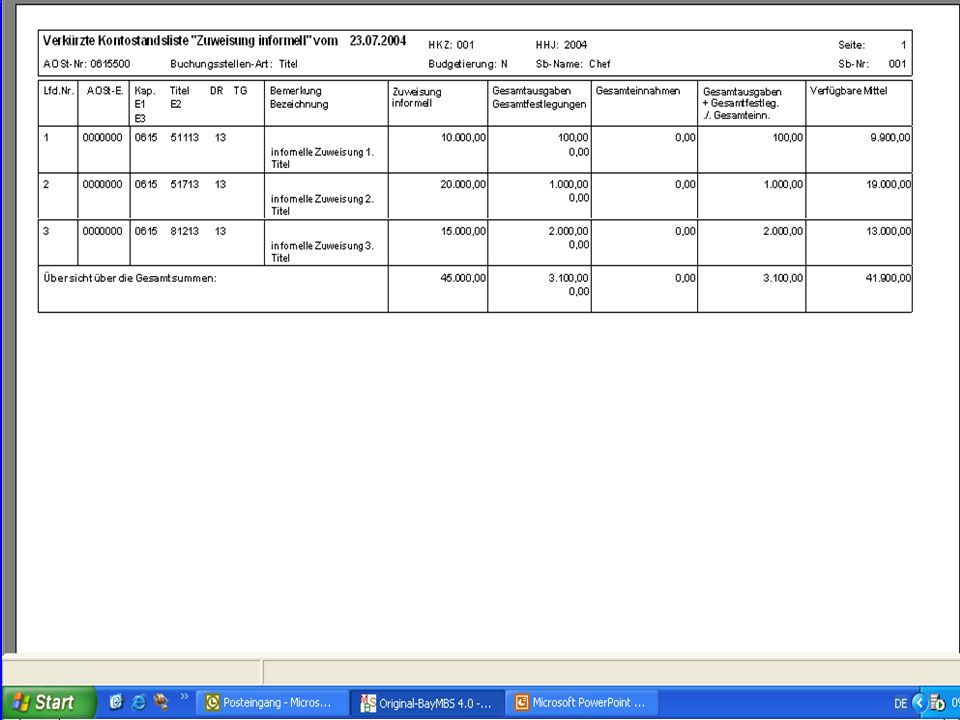Click the total expenses 3.100,00 under Gesamtausgaben Gesamtfestlegungen

(x=569, y=278)
